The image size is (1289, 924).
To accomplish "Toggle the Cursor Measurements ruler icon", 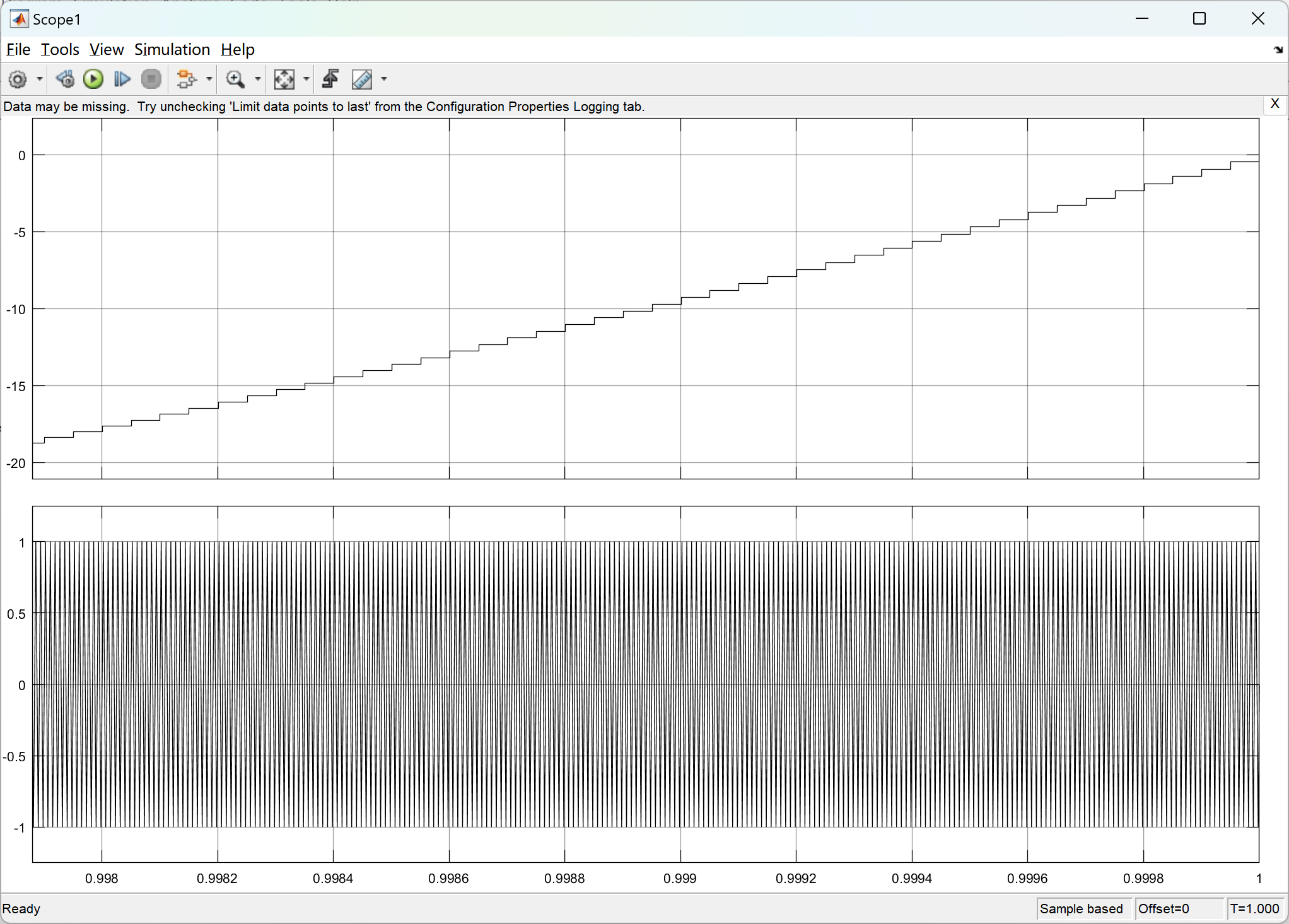I will tap(362, 79).
